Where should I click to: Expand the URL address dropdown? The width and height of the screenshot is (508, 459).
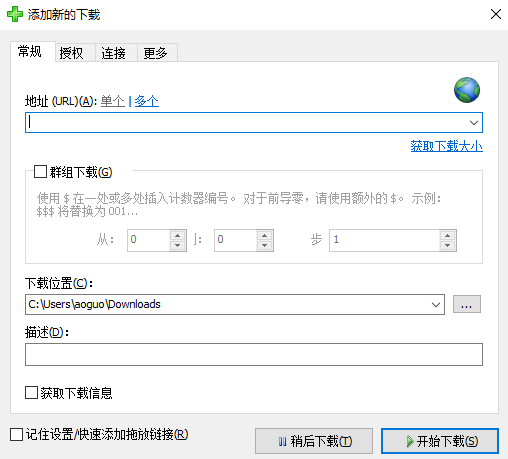tap(474, 123)
